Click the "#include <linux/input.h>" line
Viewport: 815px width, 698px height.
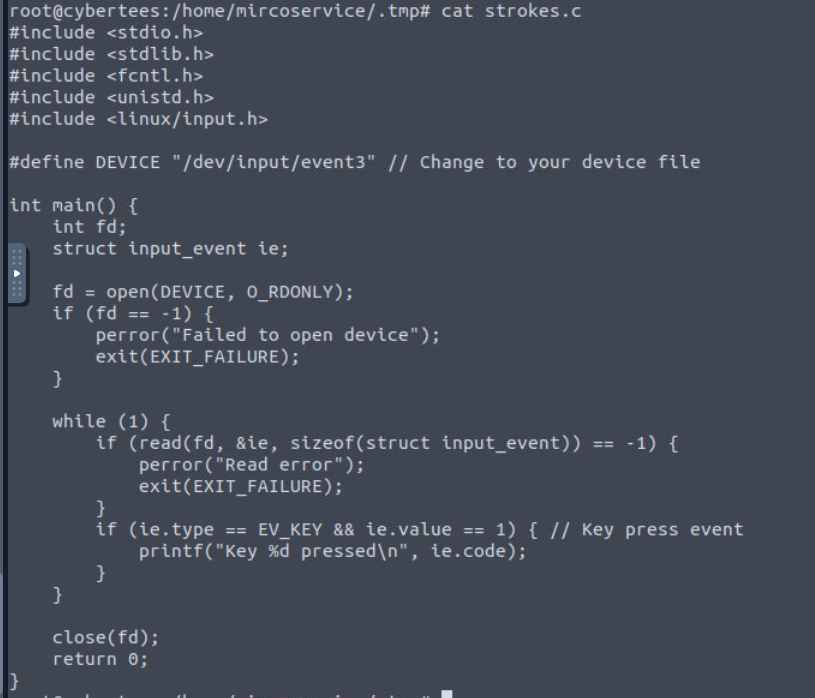[138, 119]
